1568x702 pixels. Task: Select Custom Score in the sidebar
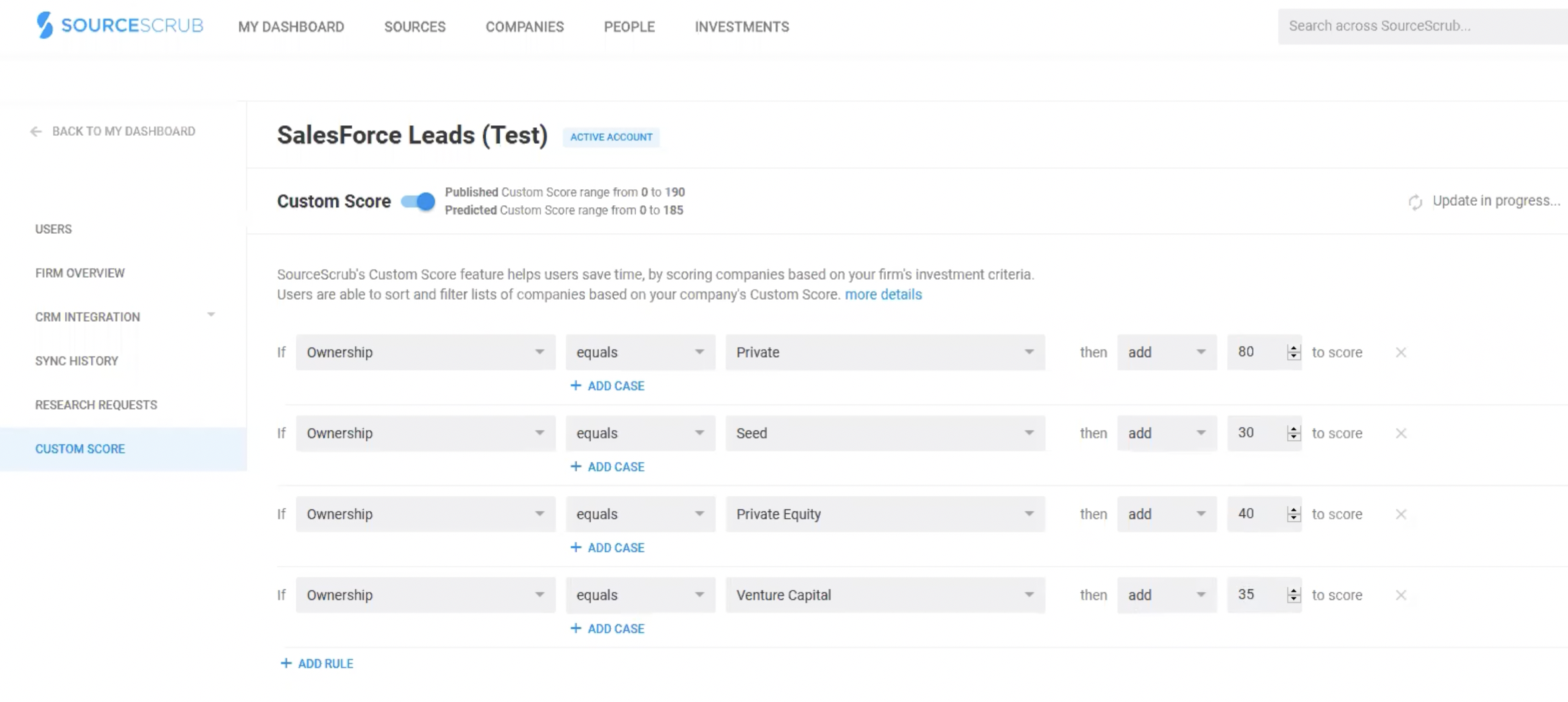123,449
